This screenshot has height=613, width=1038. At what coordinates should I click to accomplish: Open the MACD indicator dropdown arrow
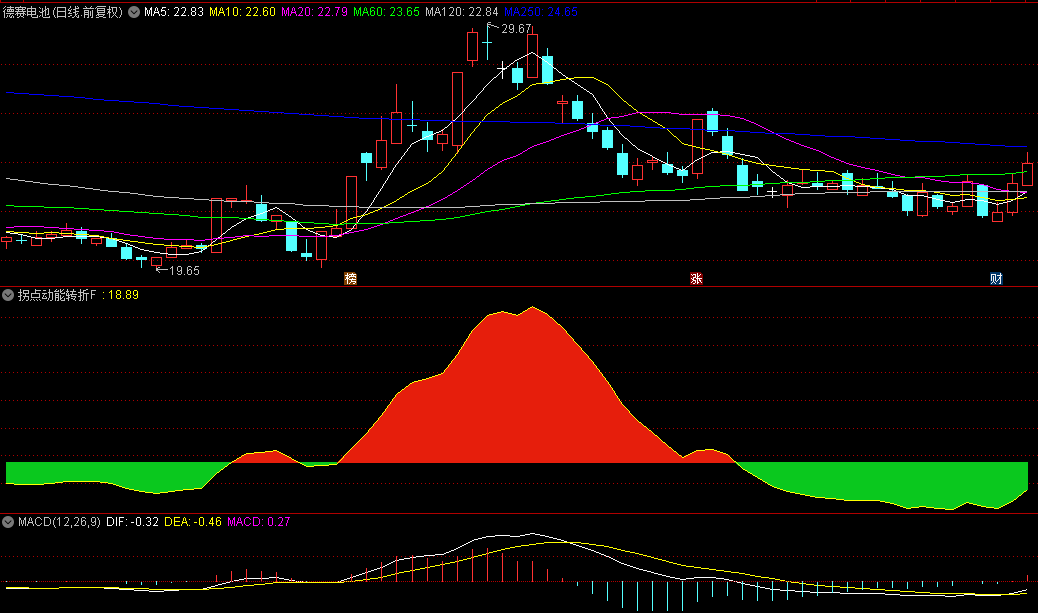click(x=9, y=522)
